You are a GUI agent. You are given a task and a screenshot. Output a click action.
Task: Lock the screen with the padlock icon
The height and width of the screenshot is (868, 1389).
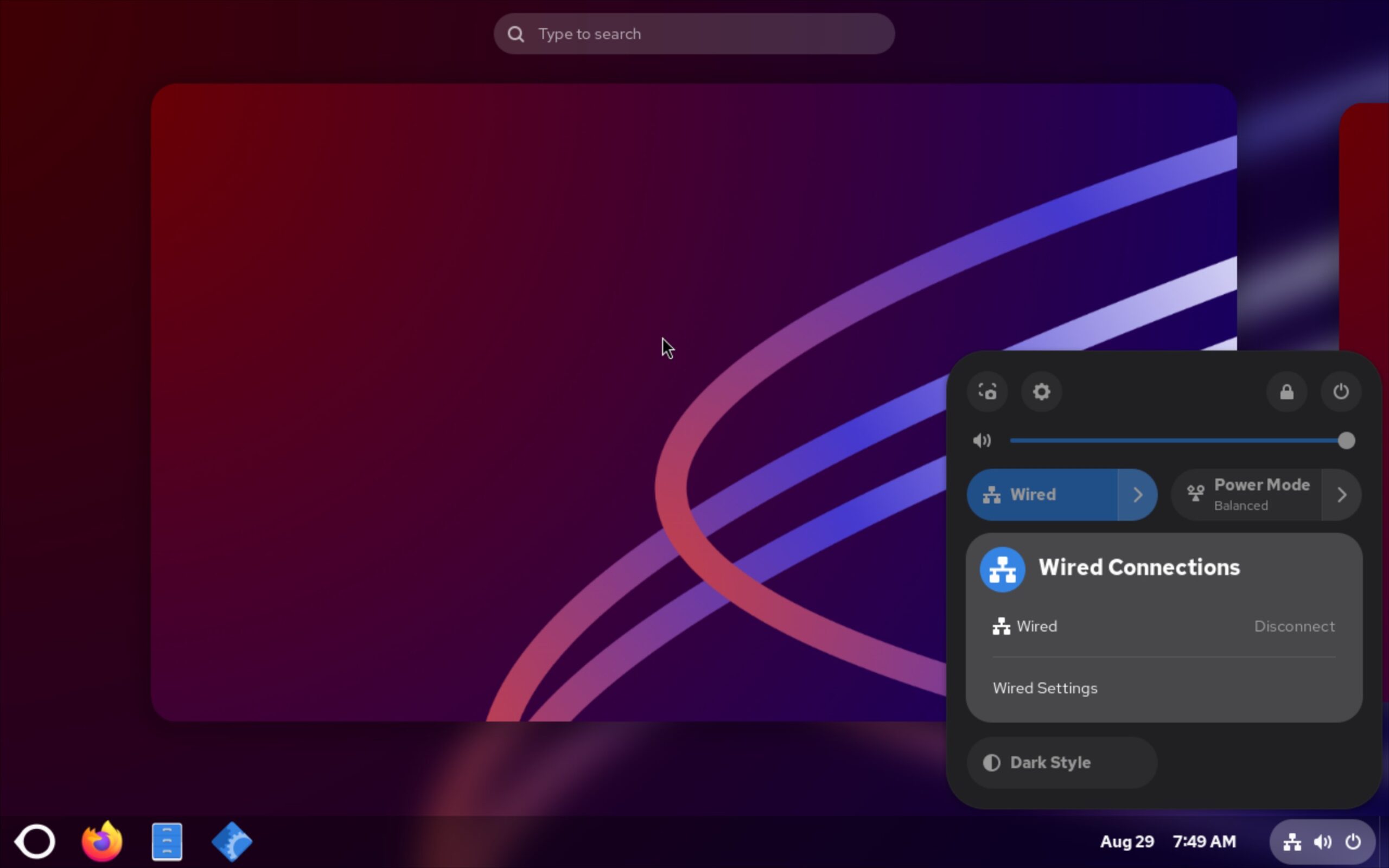coord(1287,392)
